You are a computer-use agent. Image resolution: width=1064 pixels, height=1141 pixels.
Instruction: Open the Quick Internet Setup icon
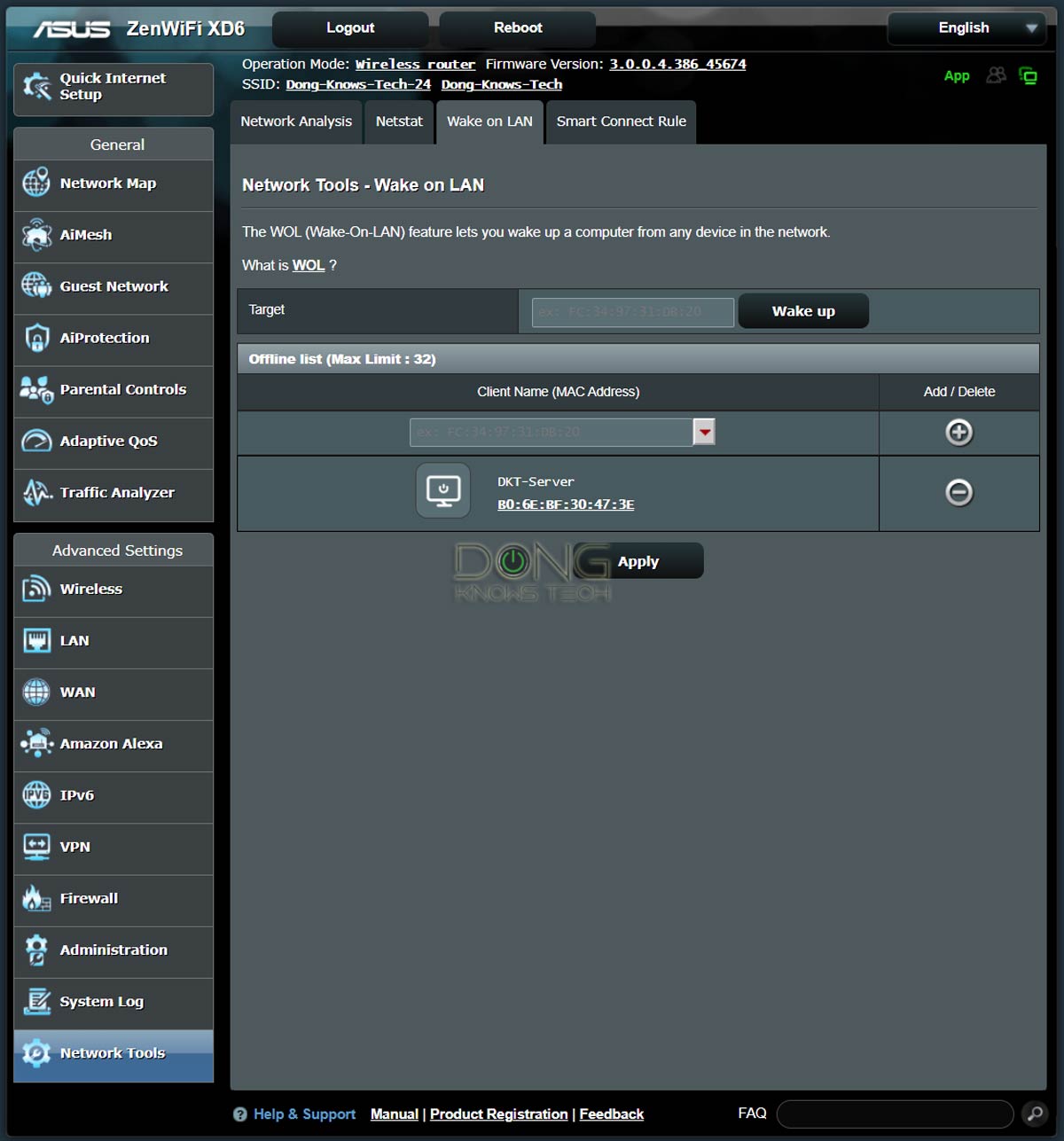click(36, 86)
